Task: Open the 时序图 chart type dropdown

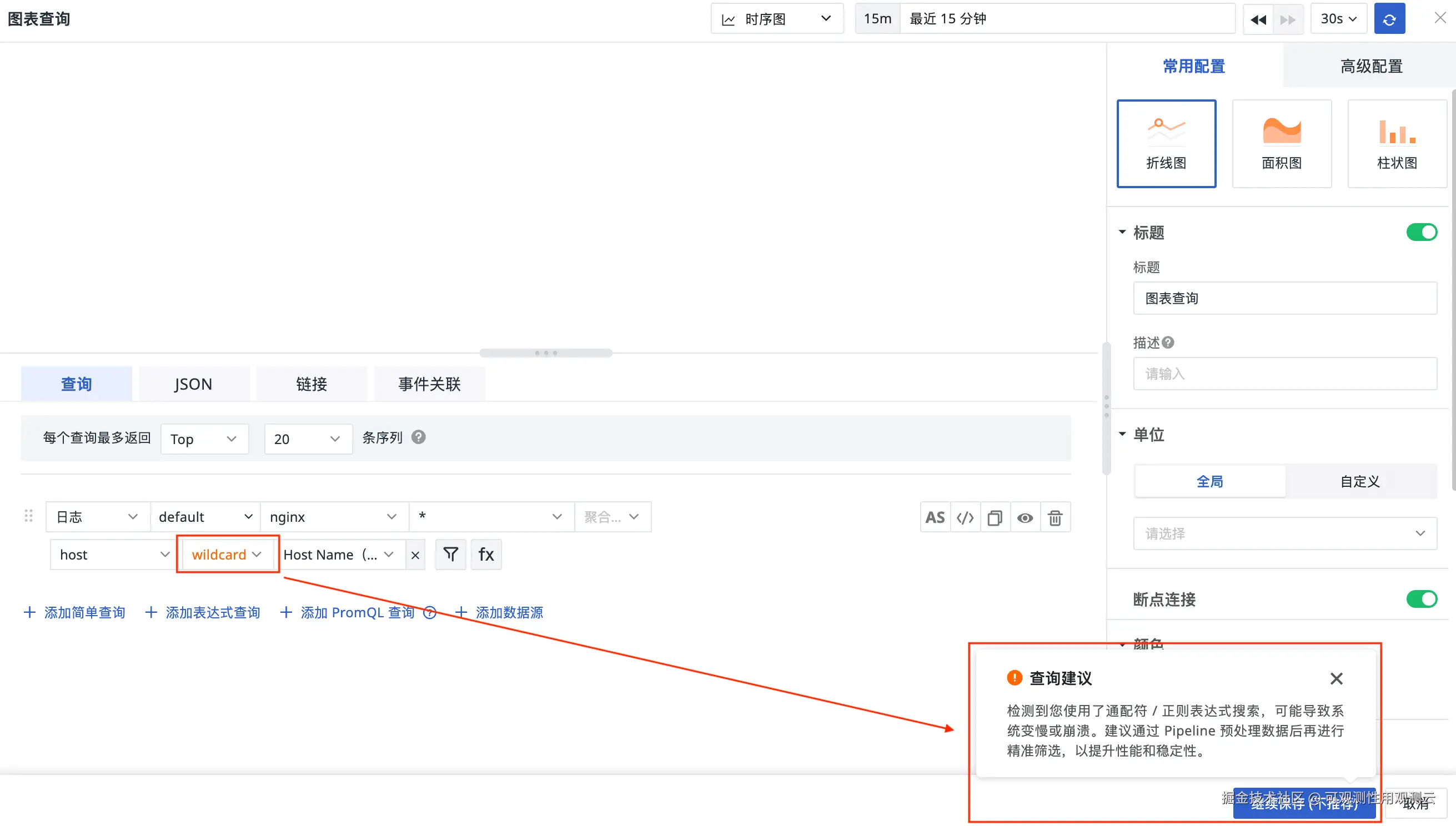Action: tap(777, 19)
